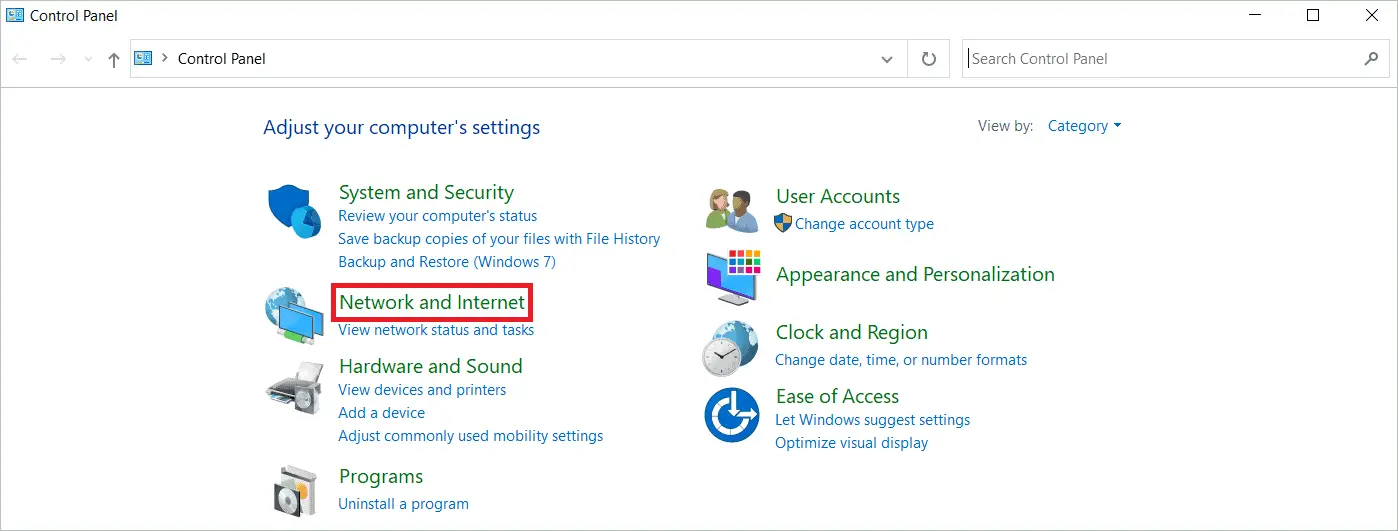Open Backup and Restore (Windows 7)
This screenshot has height=531, width=1398.
tap(447, 262)
